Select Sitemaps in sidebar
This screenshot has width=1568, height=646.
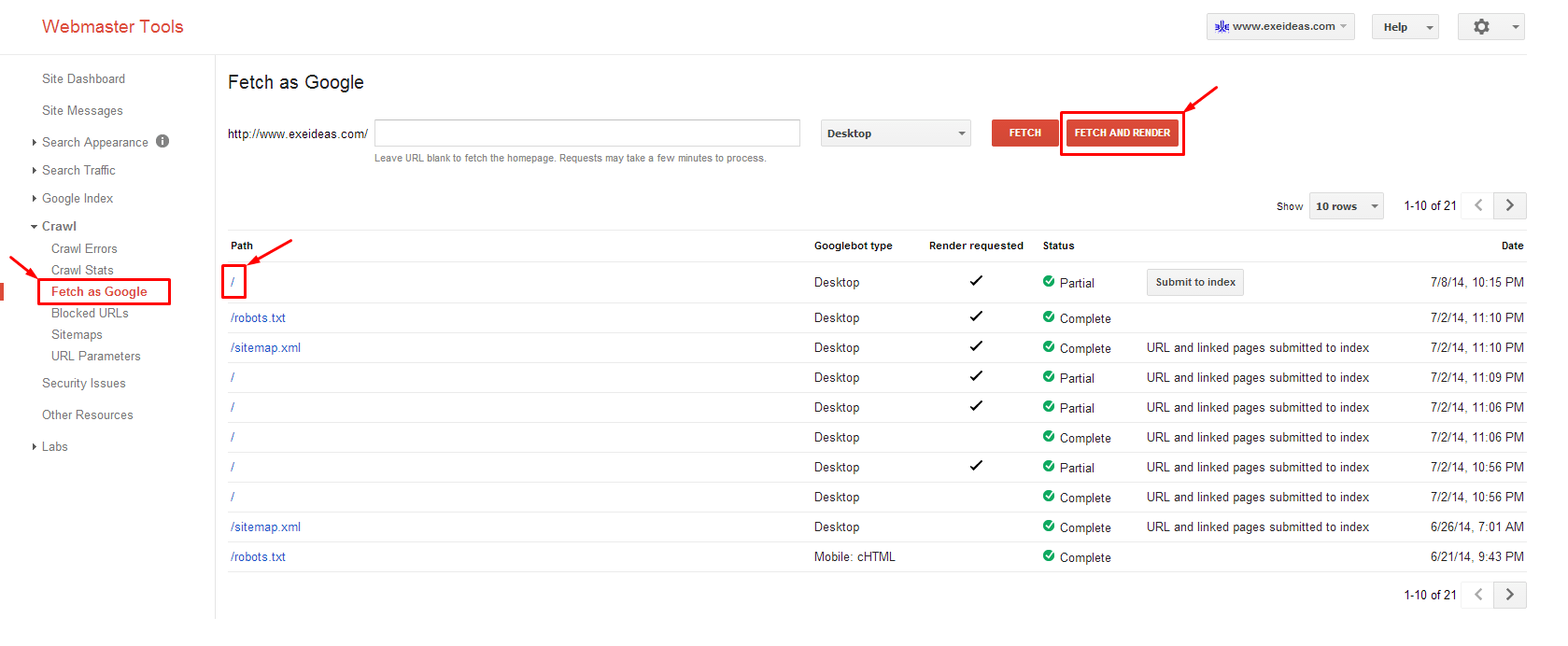click(x=77, y=334)
